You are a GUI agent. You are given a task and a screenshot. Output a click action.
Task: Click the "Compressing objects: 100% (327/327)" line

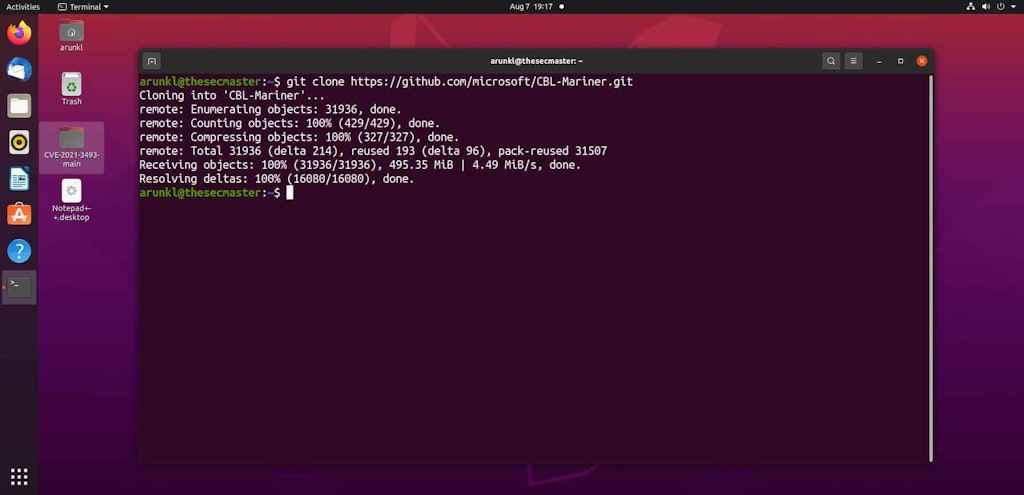point(299,137)
